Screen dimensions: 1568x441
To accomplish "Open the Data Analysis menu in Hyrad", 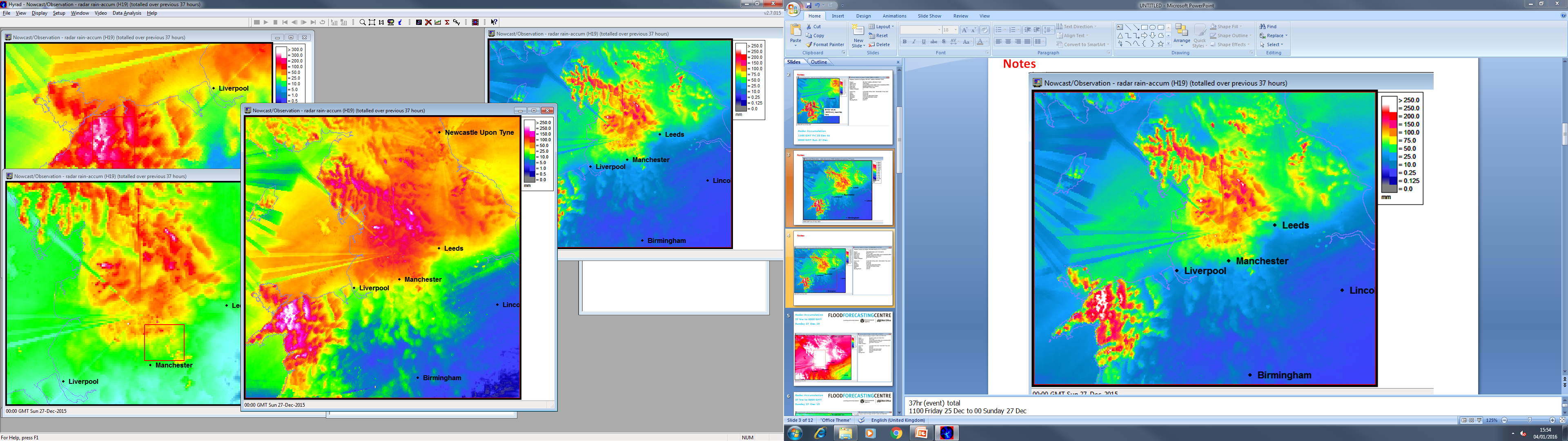I will 127,13.
